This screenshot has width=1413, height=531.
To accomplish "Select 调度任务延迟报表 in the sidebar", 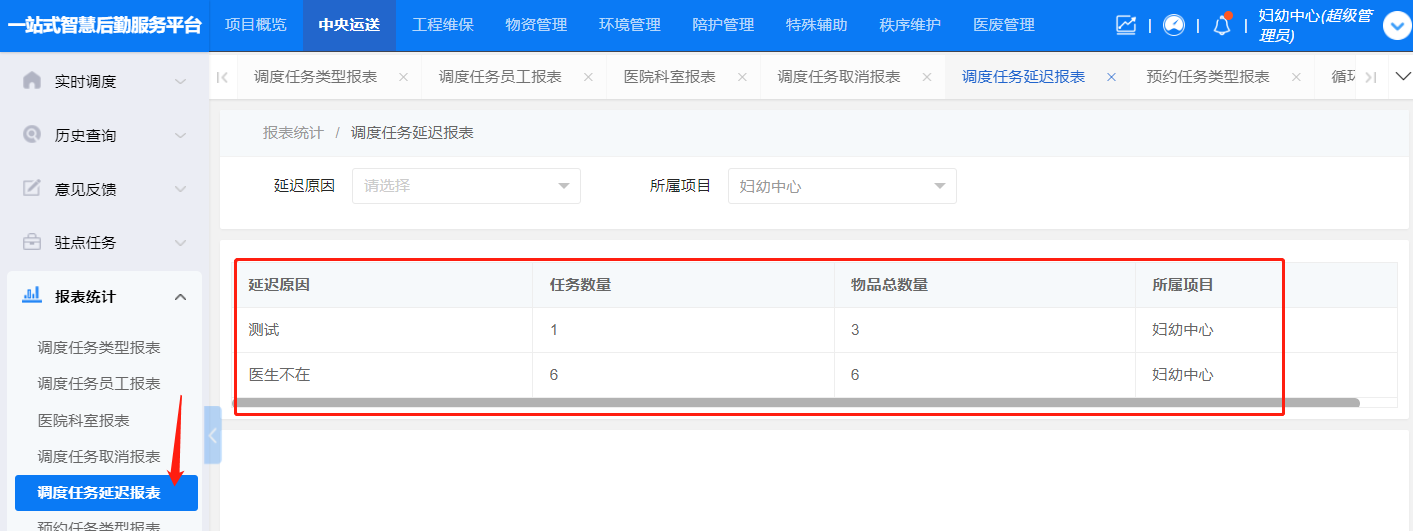I will click(106, 493).
